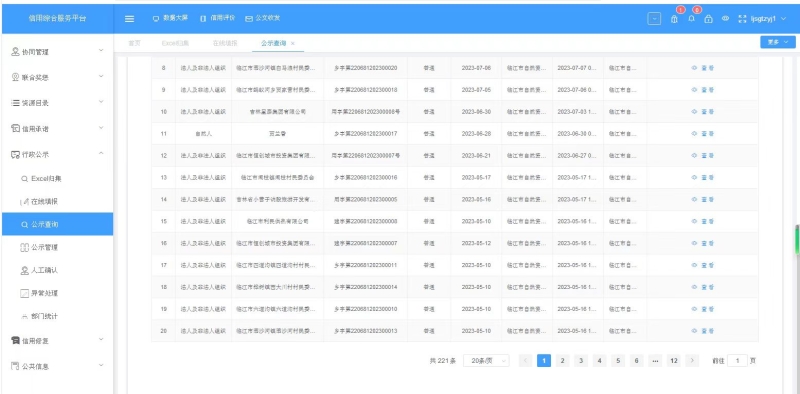The height and width of the screenshot is (394, 800).
Task: Switch to the 首页 tab
Action: [x=134, y=43]
